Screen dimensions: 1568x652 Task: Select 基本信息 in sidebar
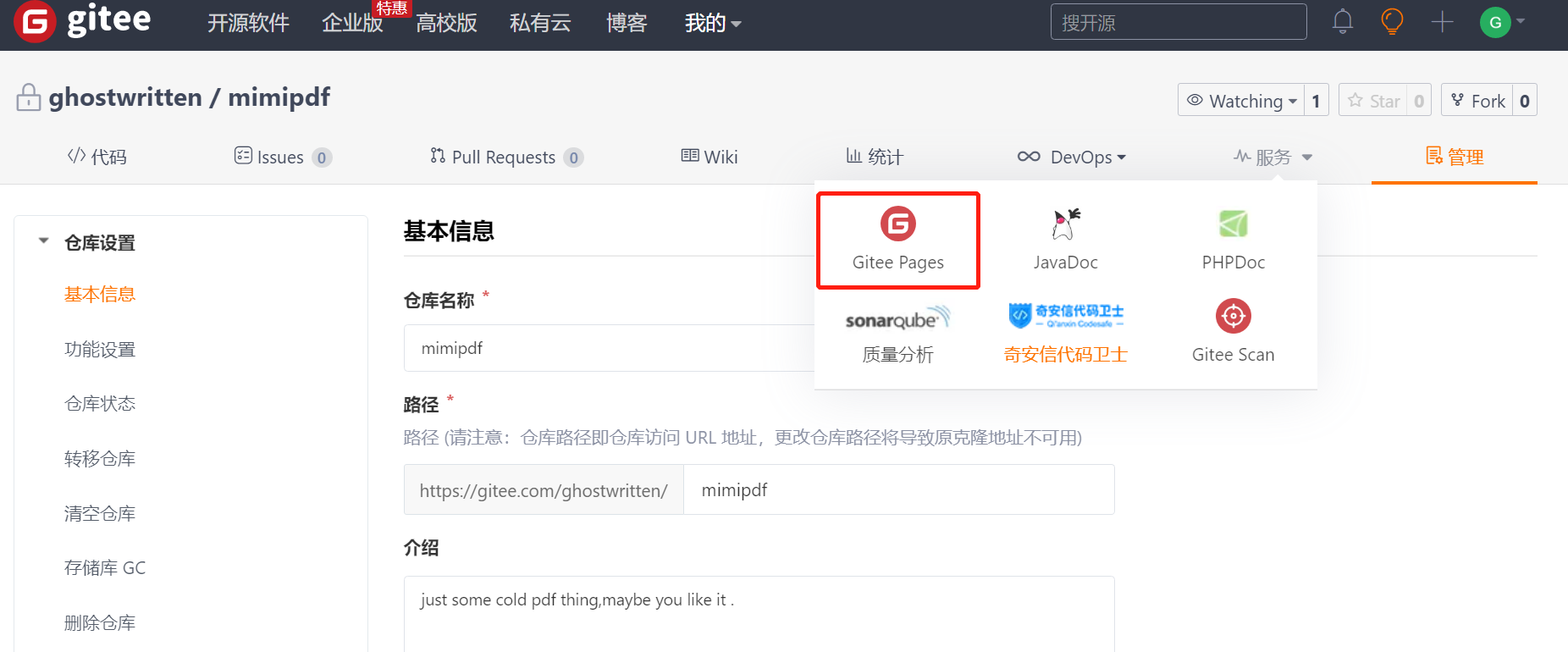(x=100, y=294)
